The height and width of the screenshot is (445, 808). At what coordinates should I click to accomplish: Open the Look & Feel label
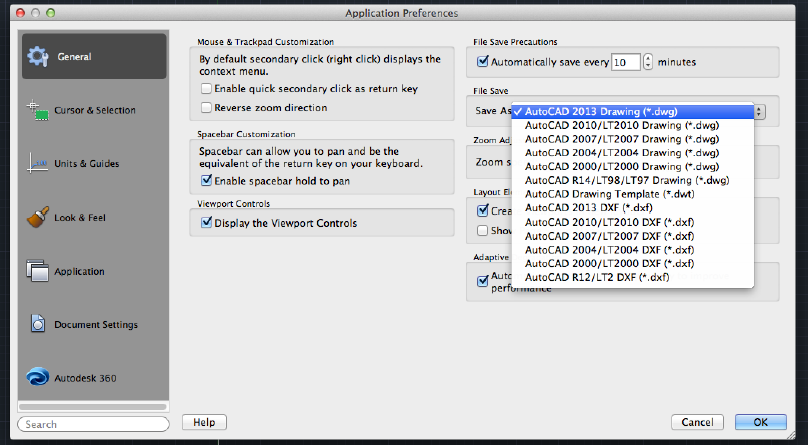[x=80, y=217]
